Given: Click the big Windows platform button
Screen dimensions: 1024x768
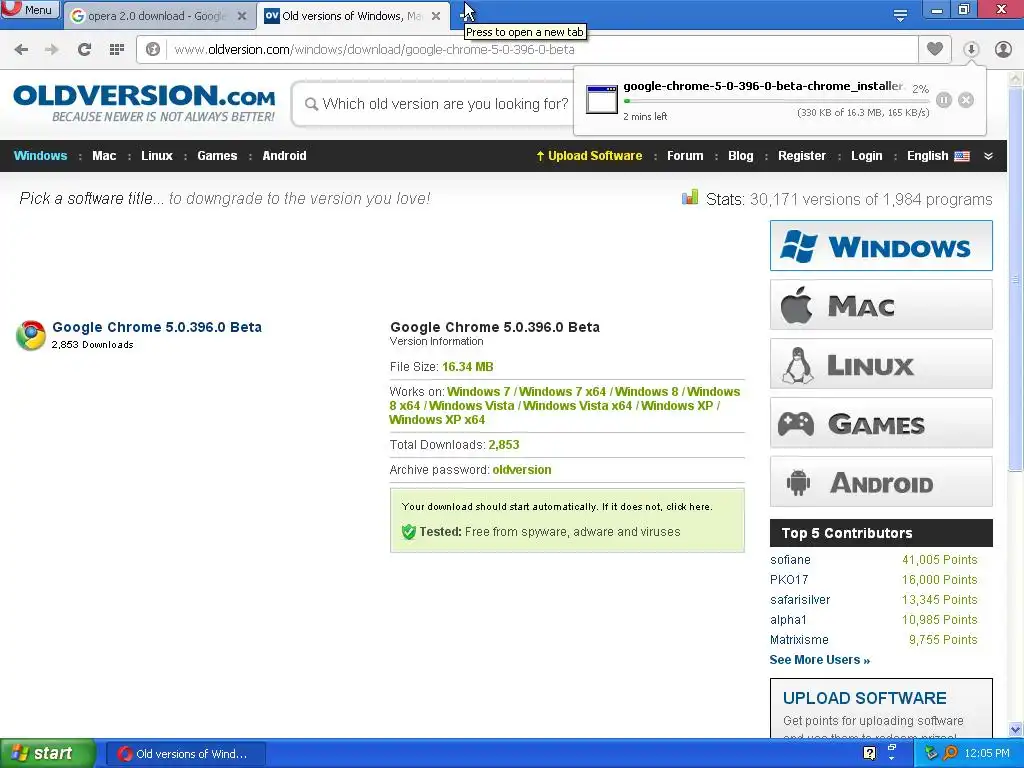Looking at the screenshot, I should [x=881, y=246].
